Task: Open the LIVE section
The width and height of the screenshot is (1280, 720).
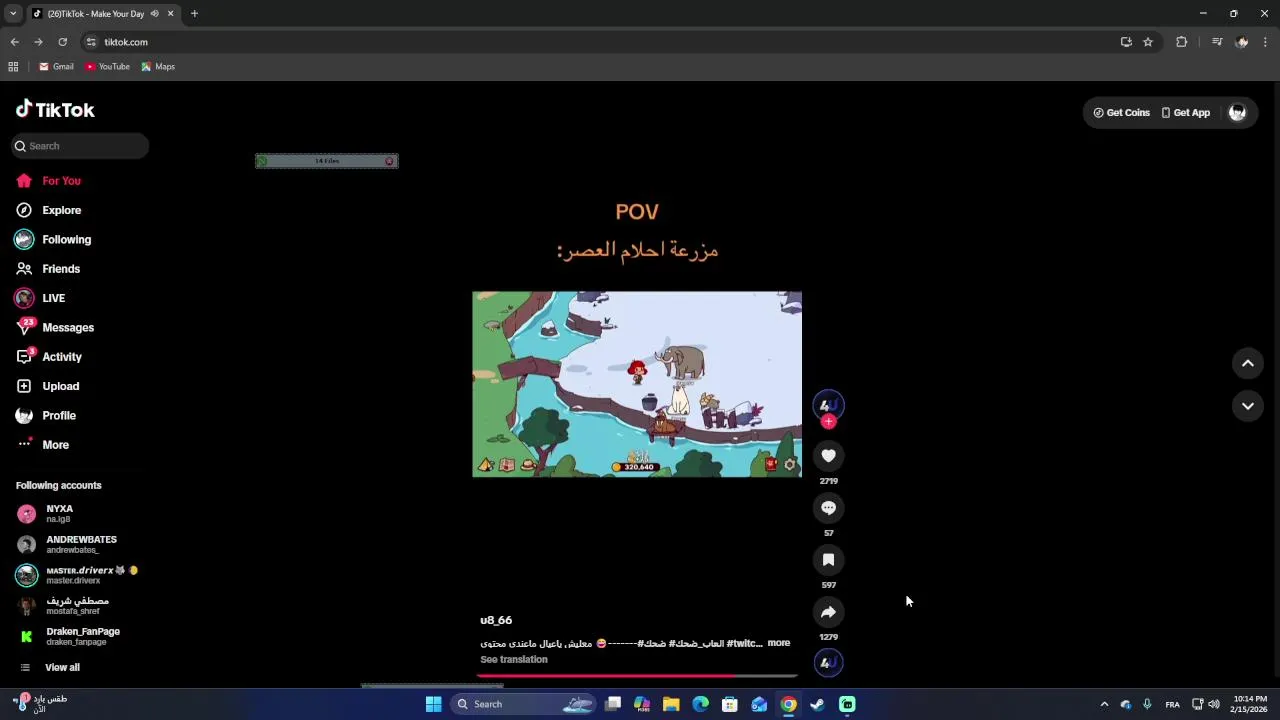Action: (x=40, y=298)
